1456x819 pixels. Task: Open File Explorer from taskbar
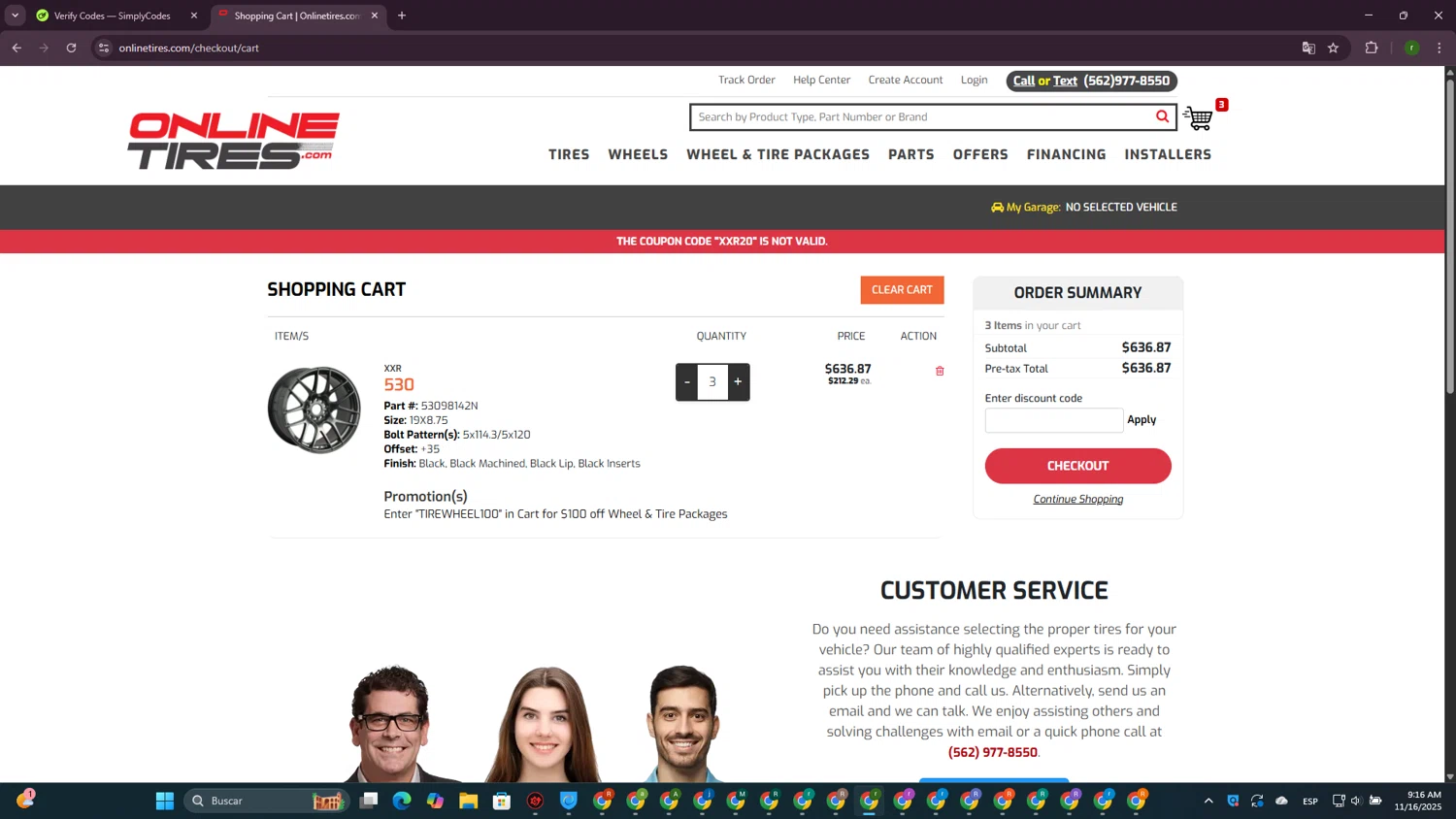(x=469, y=801)
